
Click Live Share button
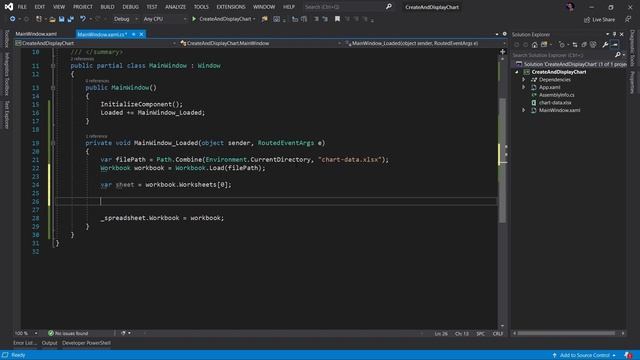coord(599,19)
